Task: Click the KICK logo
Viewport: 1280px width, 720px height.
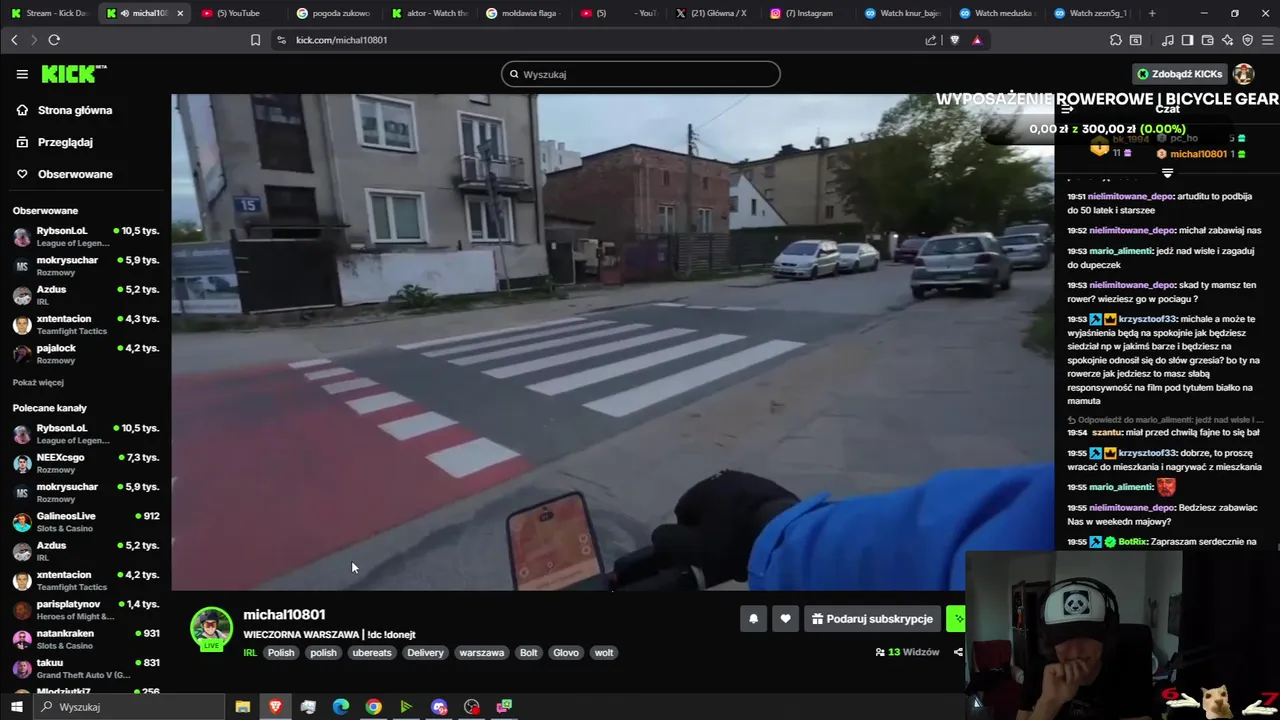Action: point(74,74)
